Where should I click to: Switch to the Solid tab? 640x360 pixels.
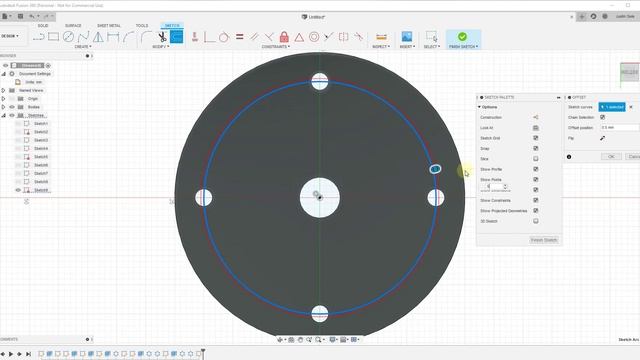[43, 26]
